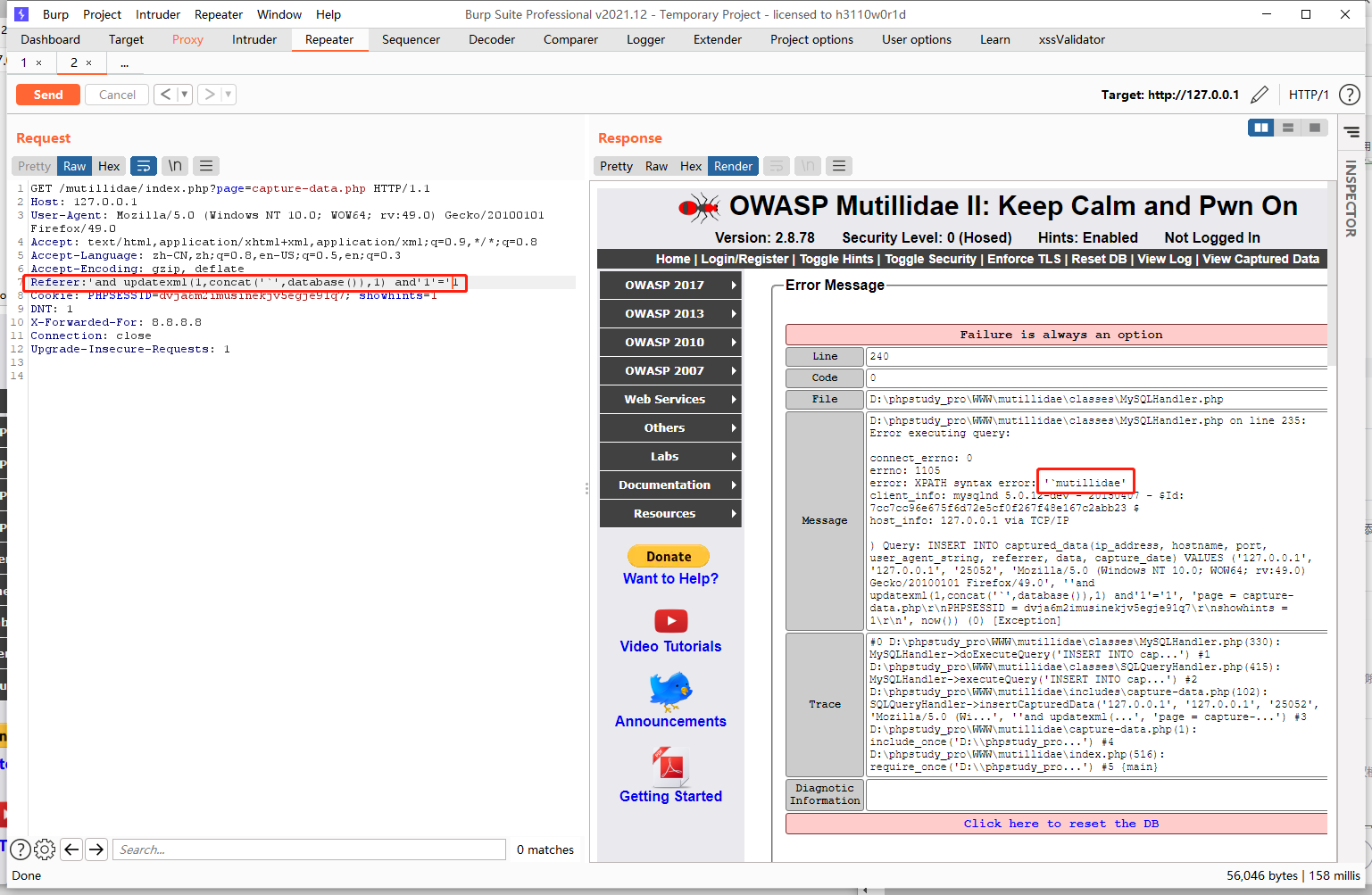Open the Inspector panel collapse icon
Screen dimensions: 1372x895
click(1351, 132)
